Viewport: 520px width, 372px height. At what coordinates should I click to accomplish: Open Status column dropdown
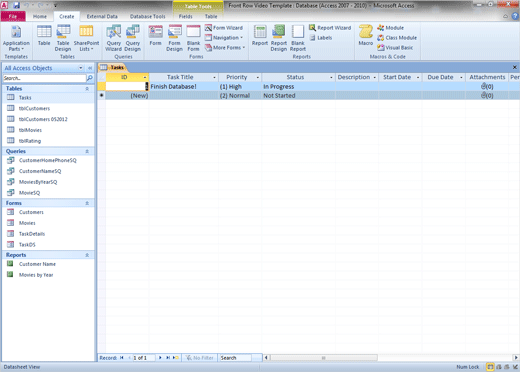click(x=331, y=77)
